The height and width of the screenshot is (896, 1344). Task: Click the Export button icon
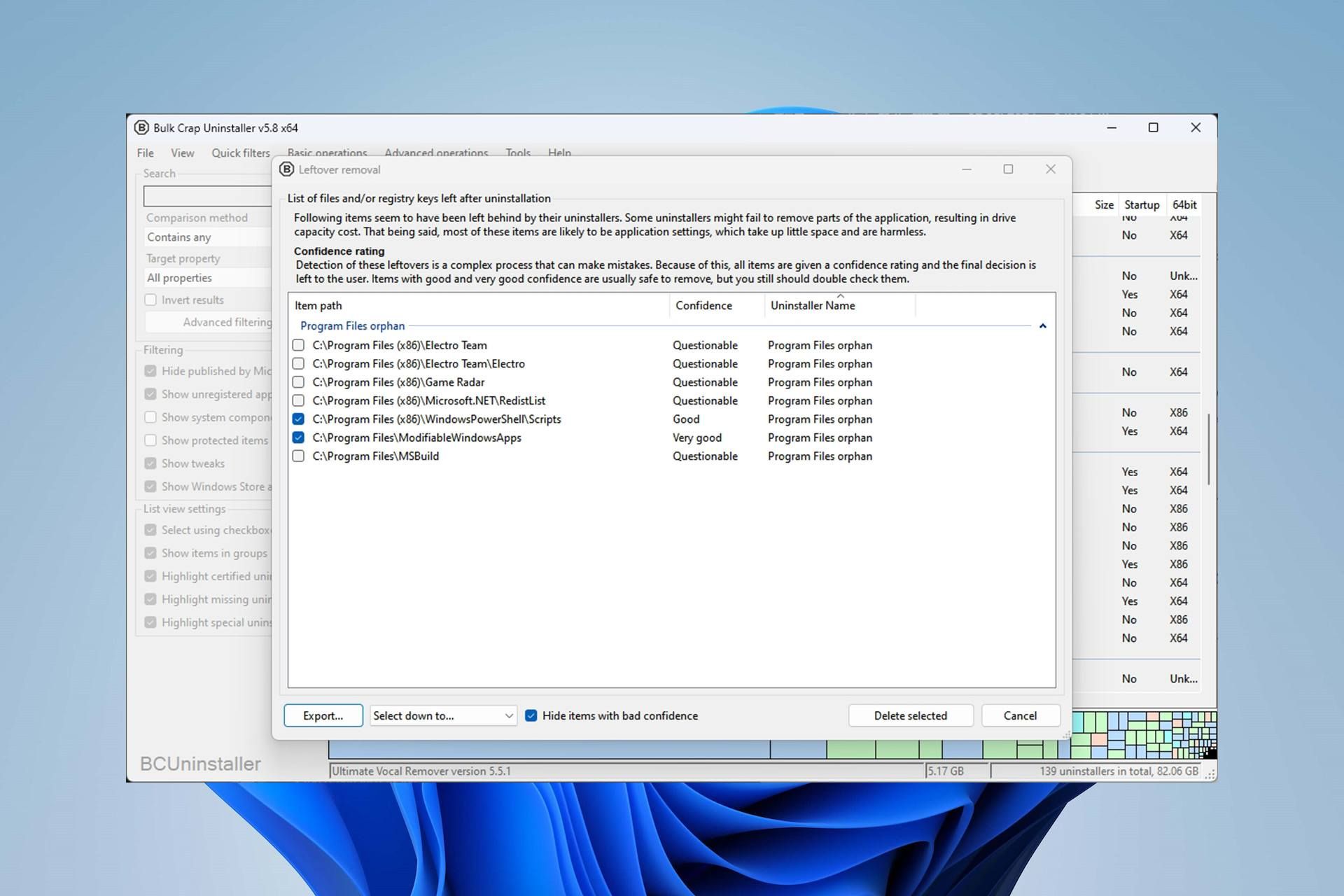pyautogui.click(x=322, y=715)
